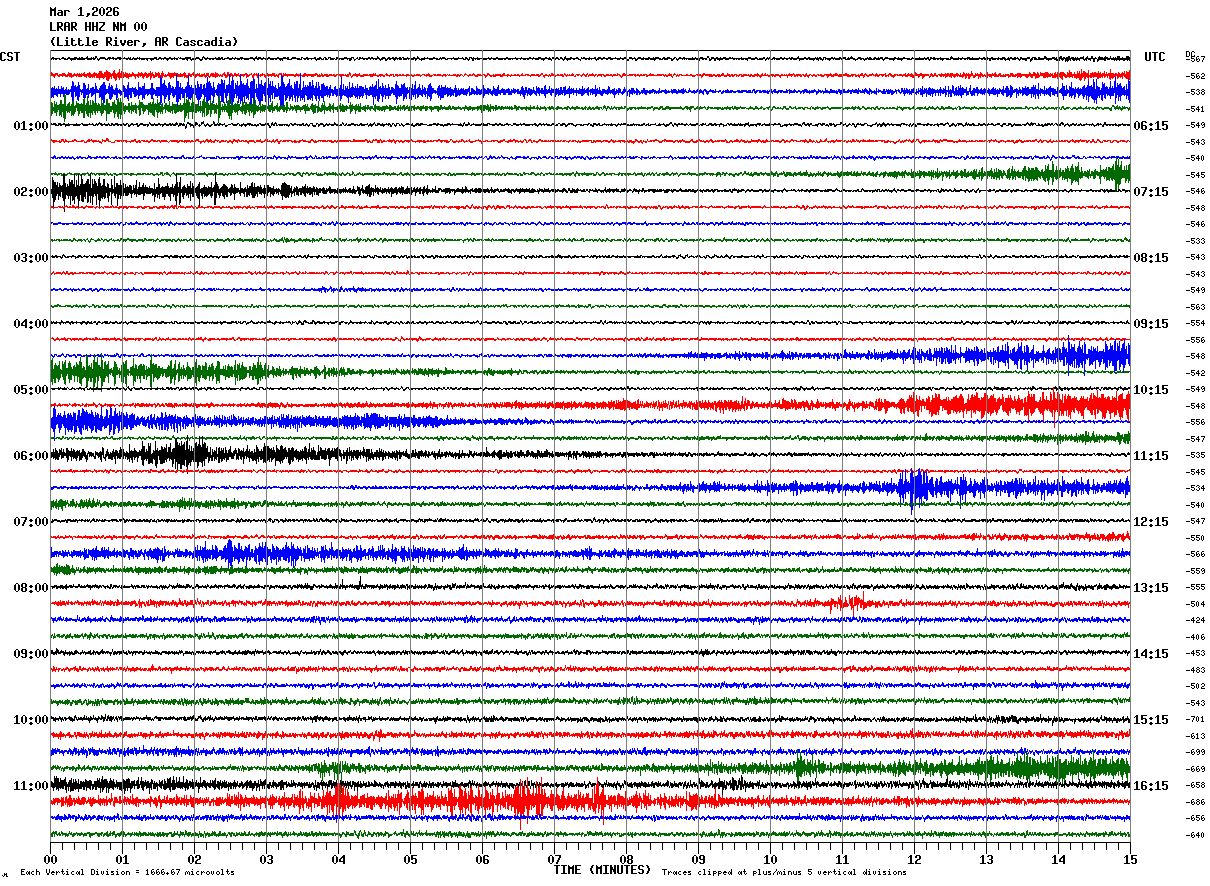Click the 16:15 UTC time marker
This screenshot has width=1210, height=886.
click(x=1151, y=786)
